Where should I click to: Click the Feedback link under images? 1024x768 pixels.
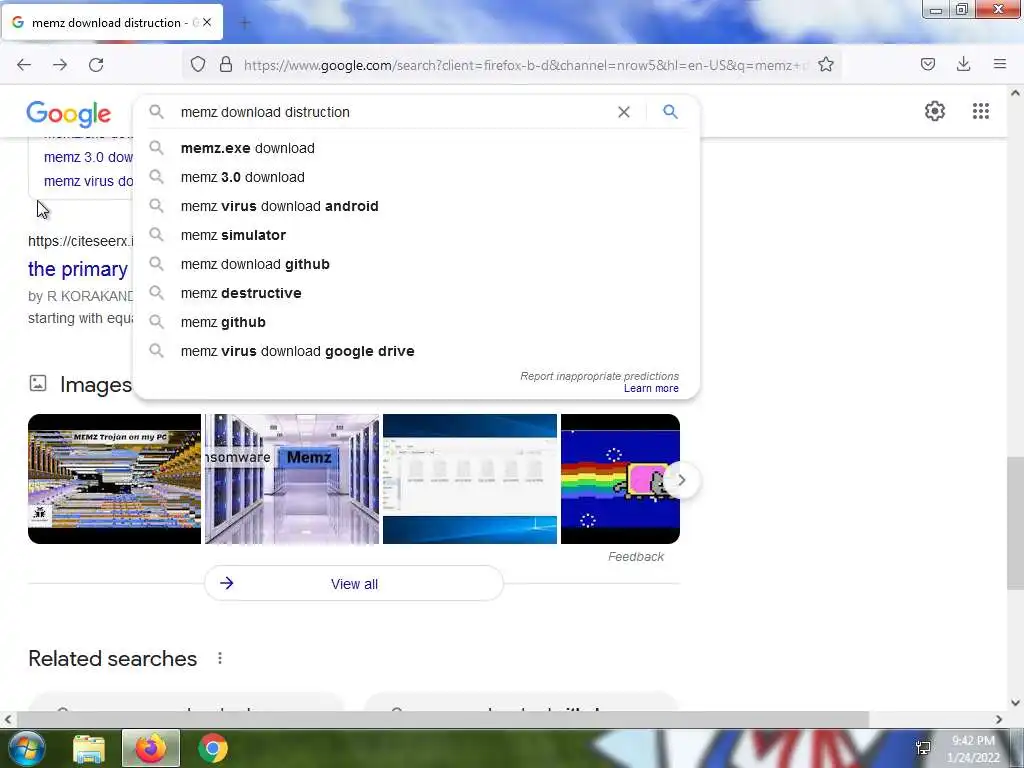(635, 557)
